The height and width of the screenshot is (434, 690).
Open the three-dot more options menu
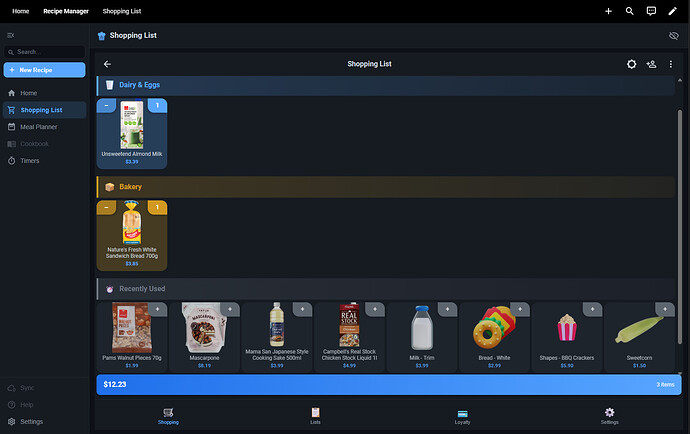(671, 64)
